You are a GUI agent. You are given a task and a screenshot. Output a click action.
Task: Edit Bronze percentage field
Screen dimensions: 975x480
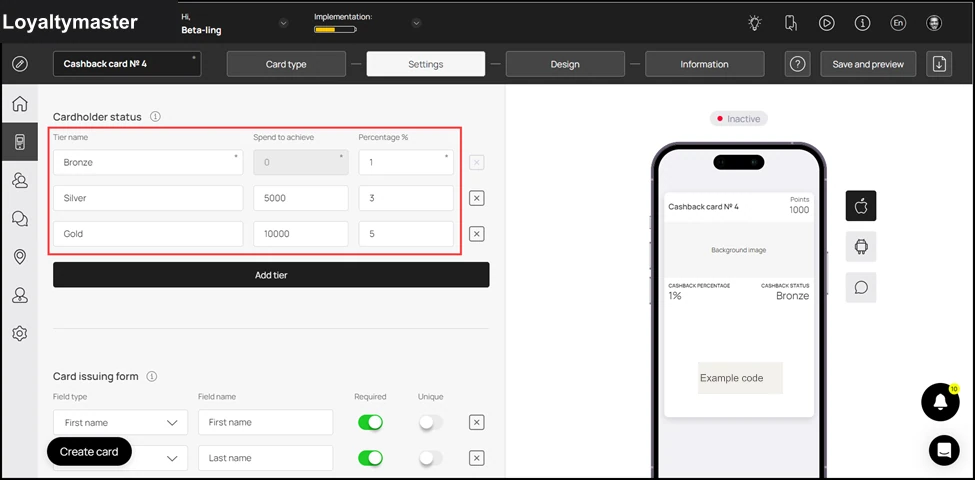(406, 162)
